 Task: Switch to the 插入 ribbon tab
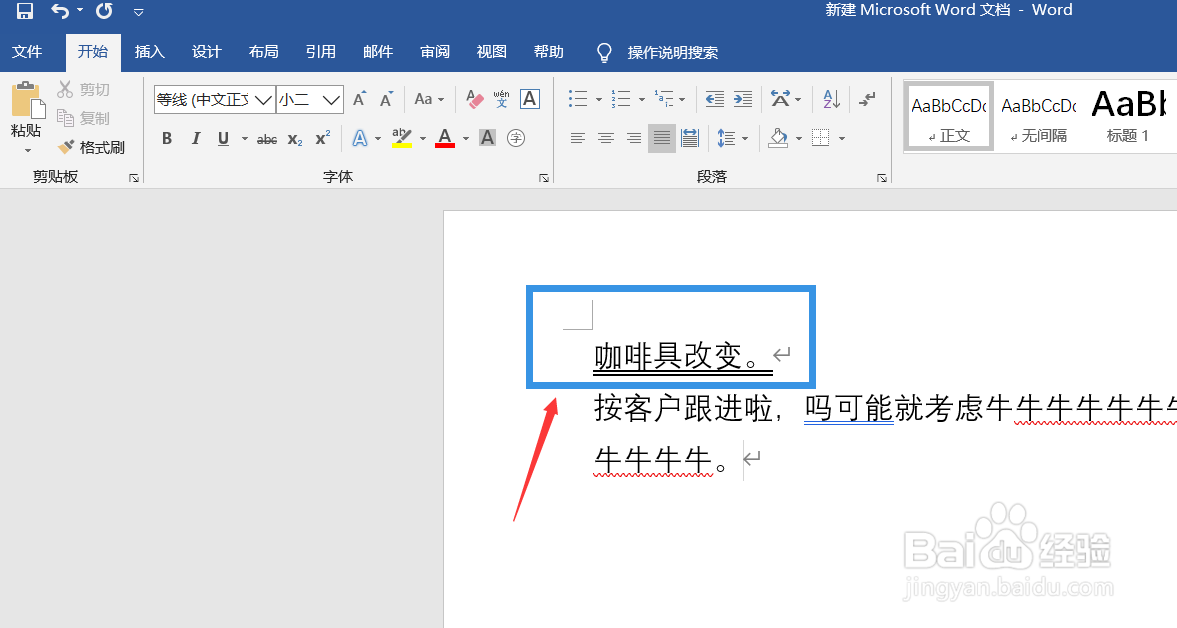click(x=149, y=52)
